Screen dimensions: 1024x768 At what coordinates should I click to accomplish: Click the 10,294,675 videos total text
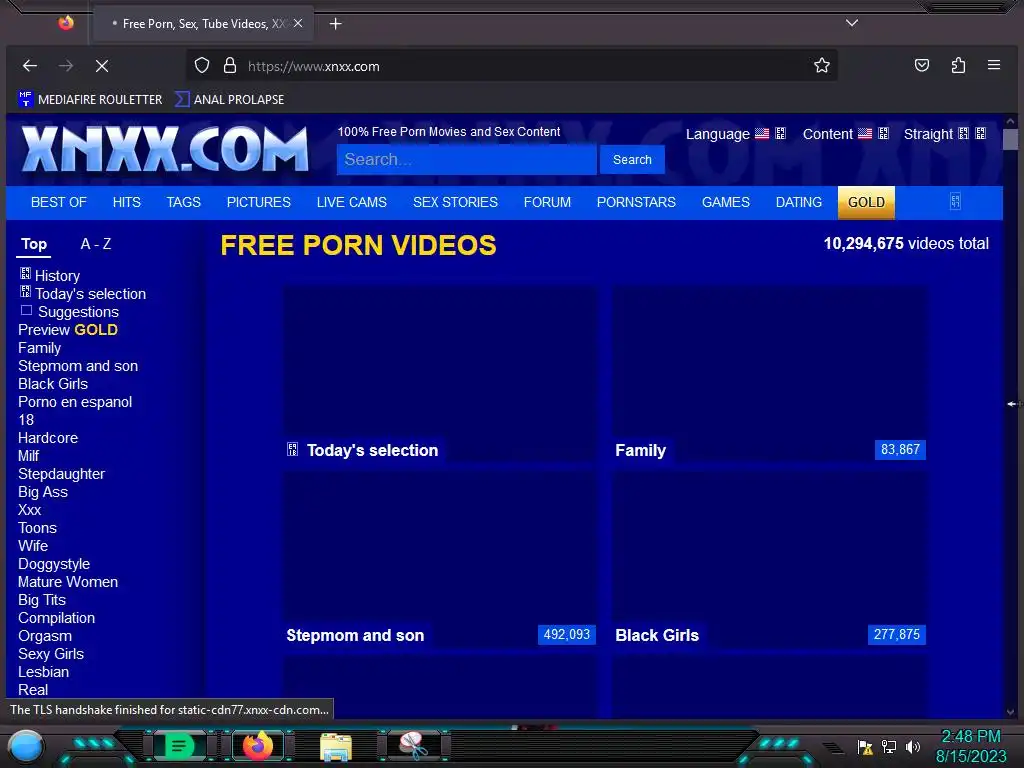click(906, 244)
